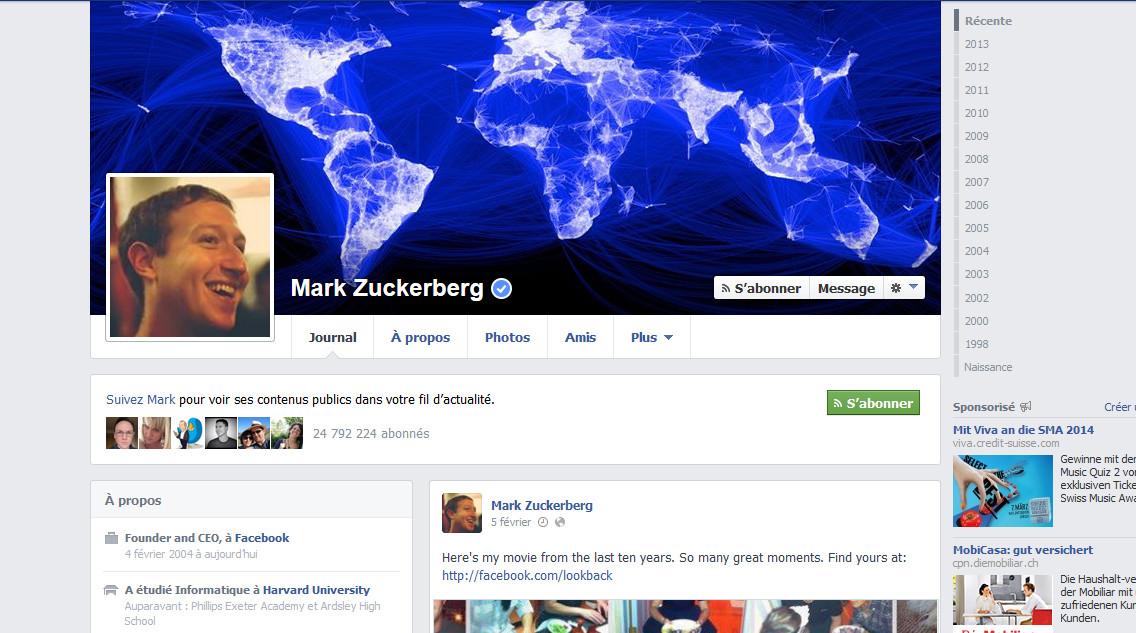This screenshot has width=1136, height=633.
Task: Open the Photos tab
Action: [x=507, y=338]
